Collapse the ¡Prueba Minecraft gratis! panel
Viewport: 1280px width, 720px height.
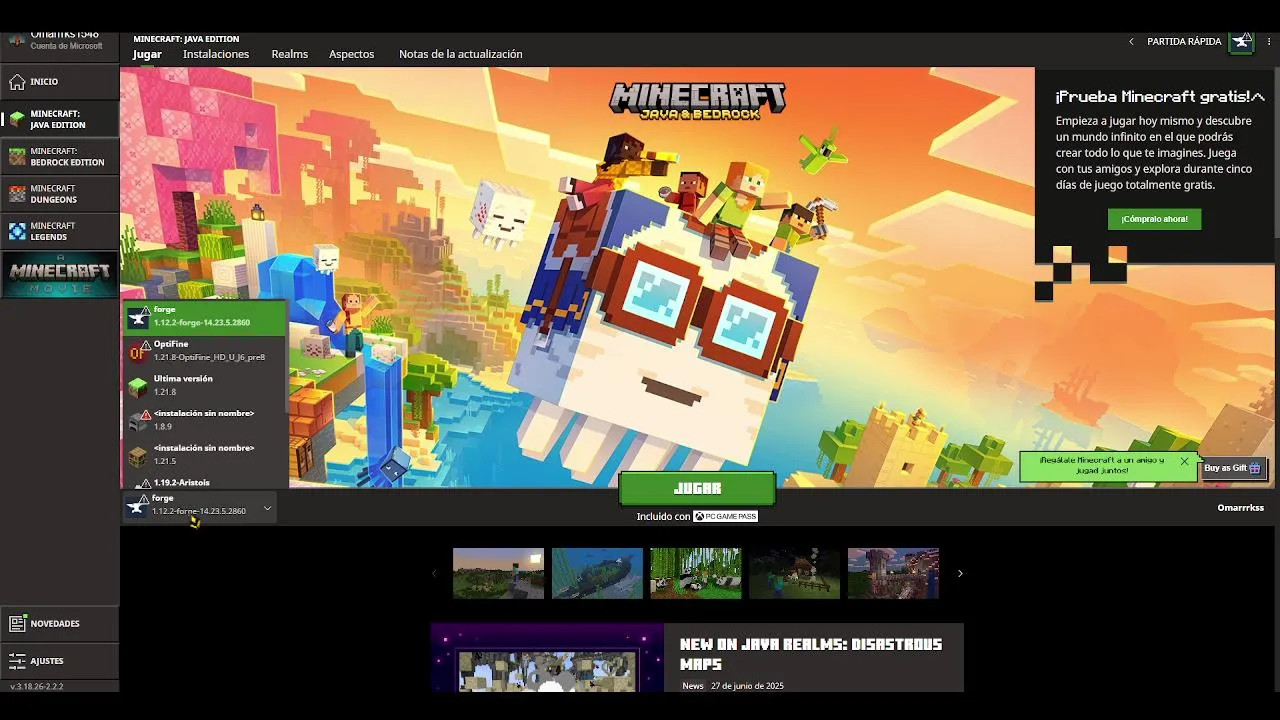click(x=1258, y=97)
